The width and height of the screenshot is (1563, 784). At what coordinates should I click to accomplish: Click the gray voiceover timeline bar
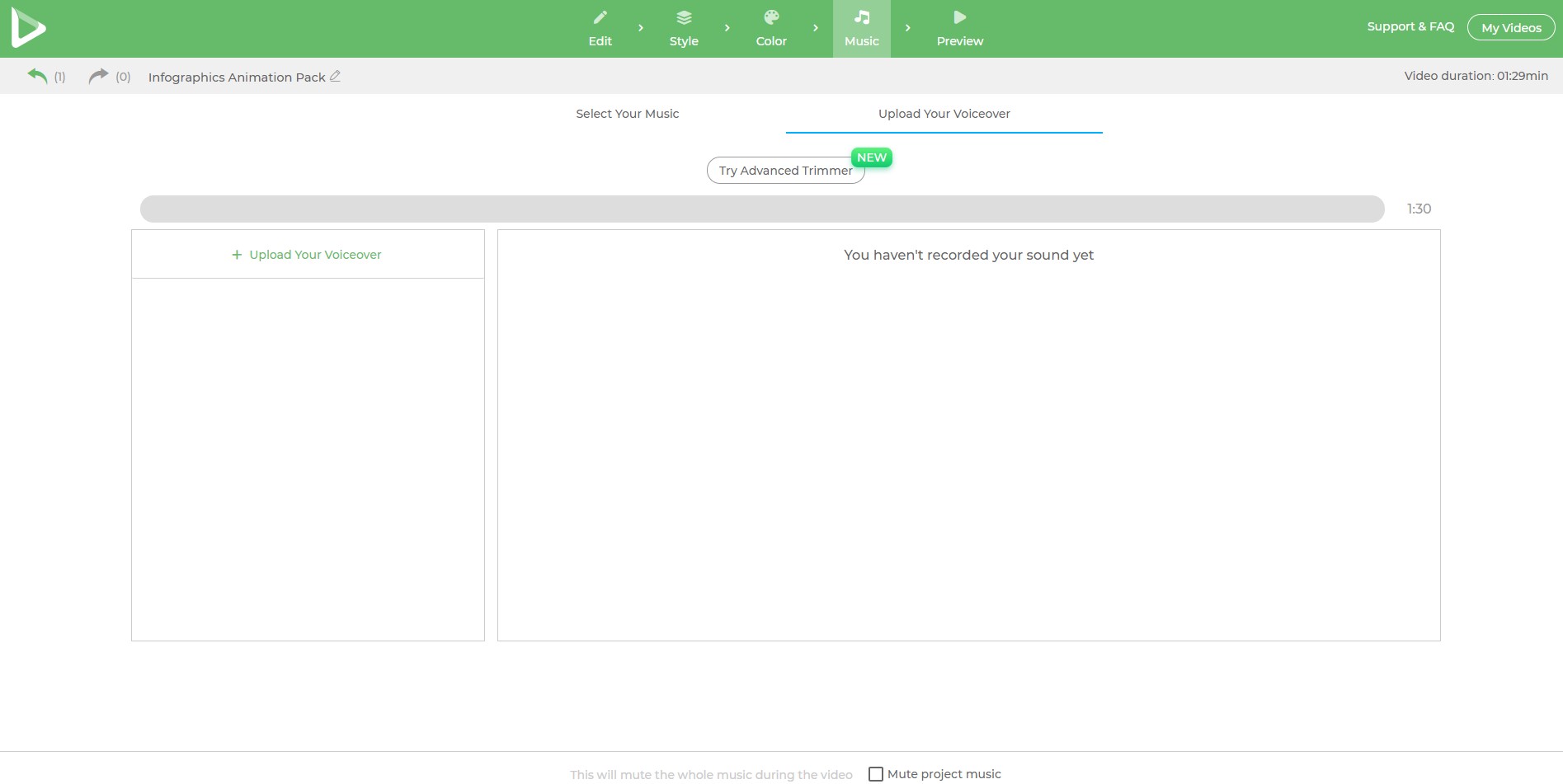coord(761,209)
